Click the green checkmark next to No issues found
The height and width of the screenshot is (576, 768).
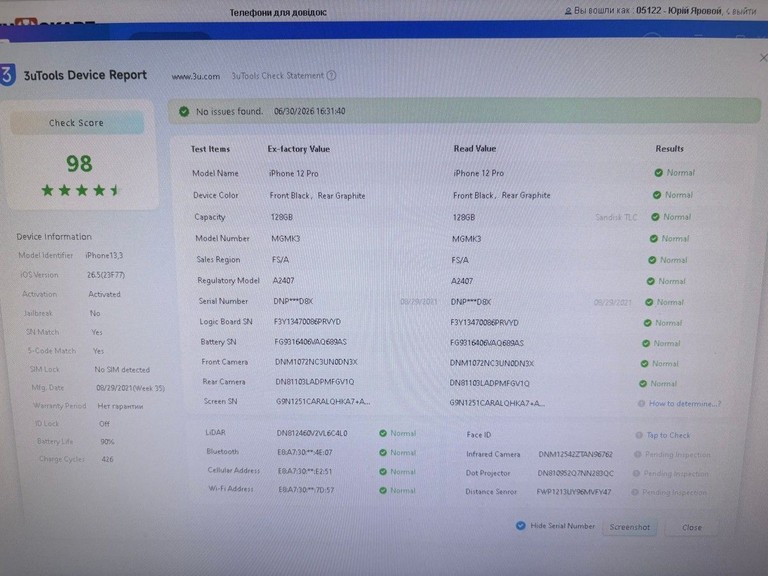point(184,112)
